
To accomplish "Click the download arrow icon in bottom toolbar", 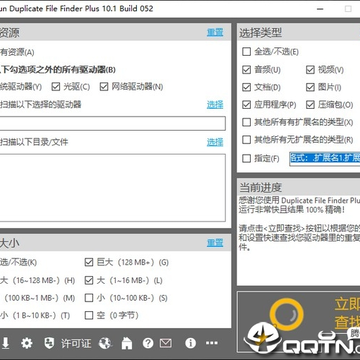I will (x=5, y=343).
